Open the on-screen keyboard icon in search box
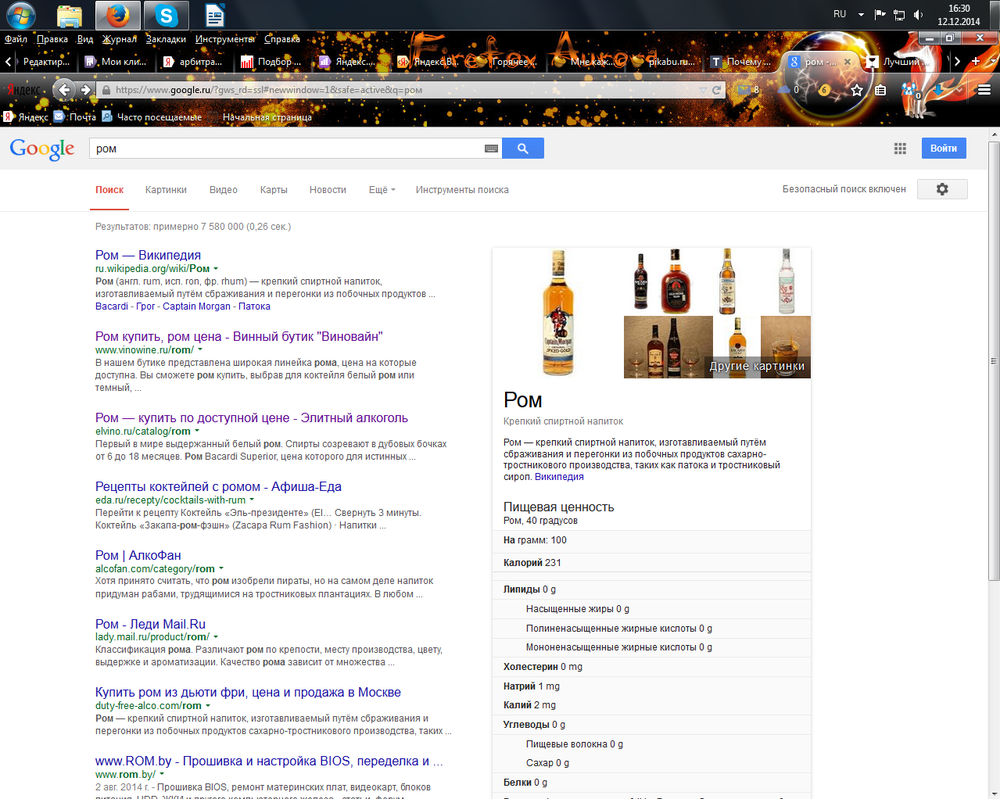Screen dimensions: 1000x799 tap(490, 149)
